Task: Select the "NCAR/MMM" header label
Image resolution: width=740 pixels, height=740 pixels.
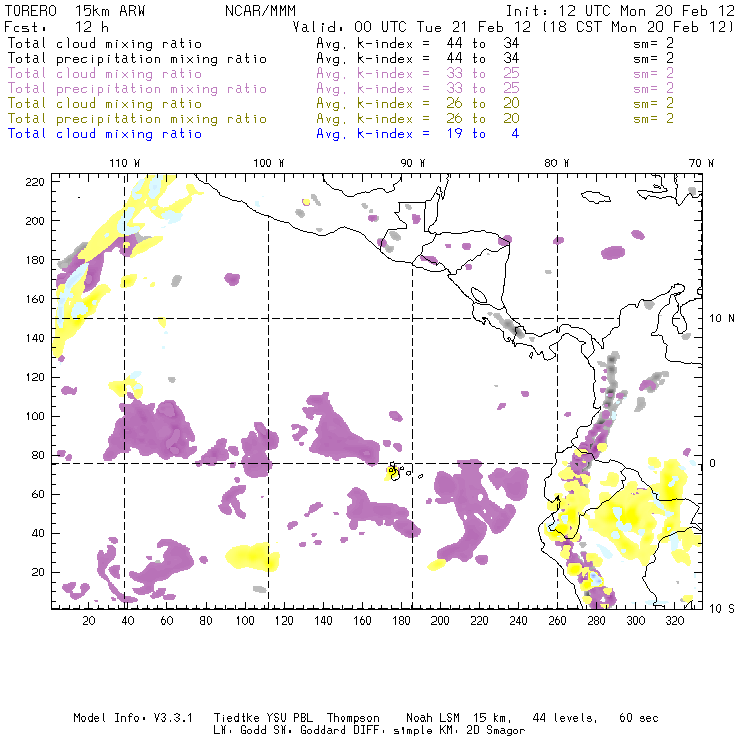Action: [260, 11]
